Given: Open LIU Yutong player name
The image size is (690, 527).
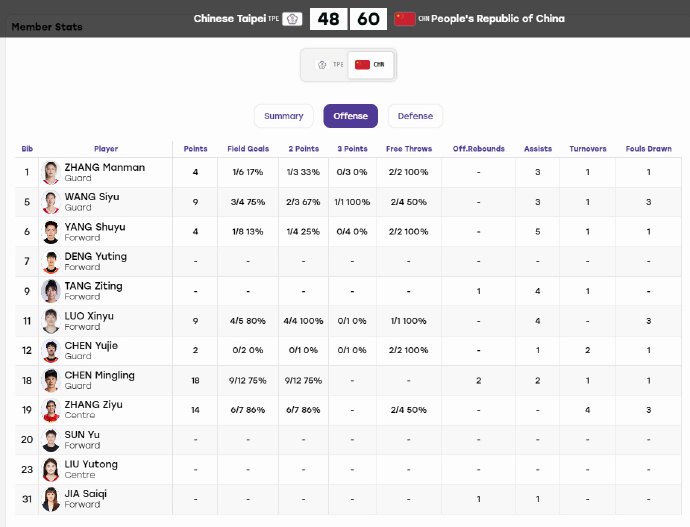Looking at the screenshot, I should pyautogui.click(x=91, y=464).
